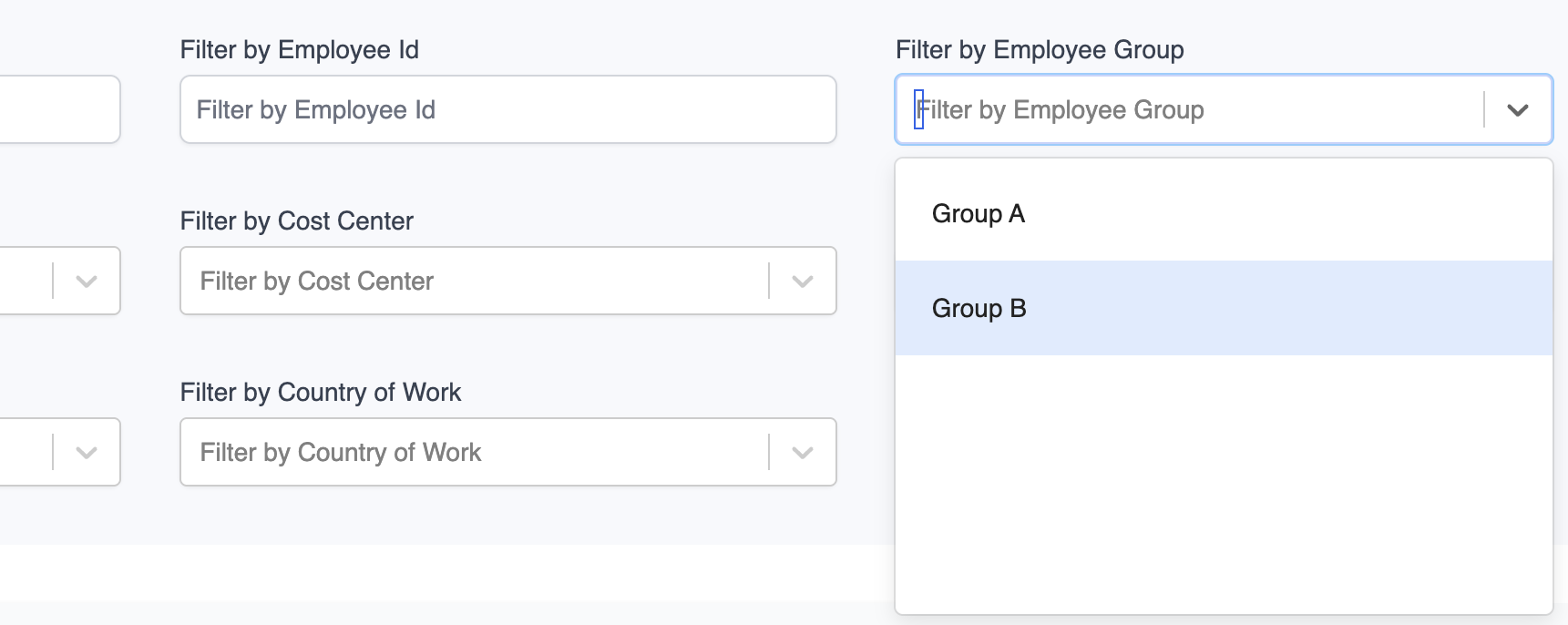
Task: Click body of cut-off dropdown left of Cost Center
Action: point(23,282)
